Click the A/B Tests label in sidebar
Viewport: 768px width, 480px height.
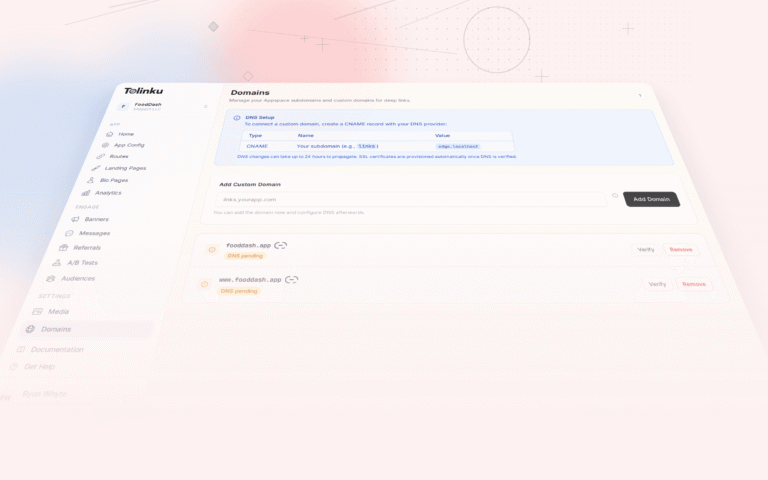[82, 263]
